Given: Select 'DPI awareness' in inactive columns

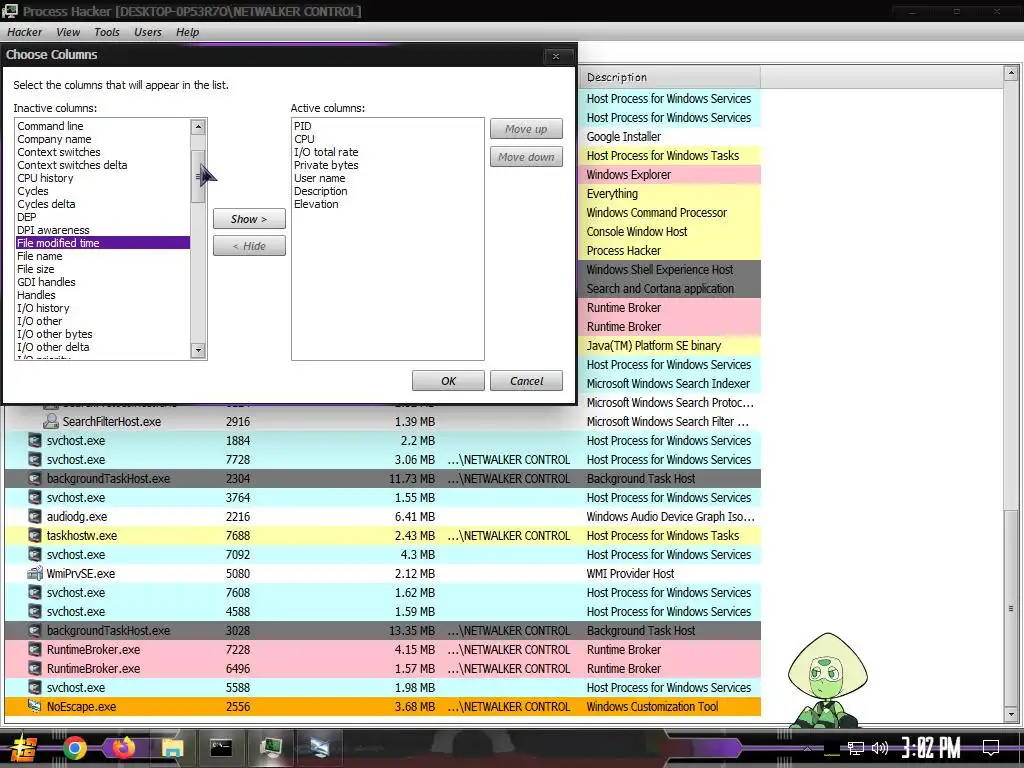Looking at the screenshot, I should click(x=54, y=230).
